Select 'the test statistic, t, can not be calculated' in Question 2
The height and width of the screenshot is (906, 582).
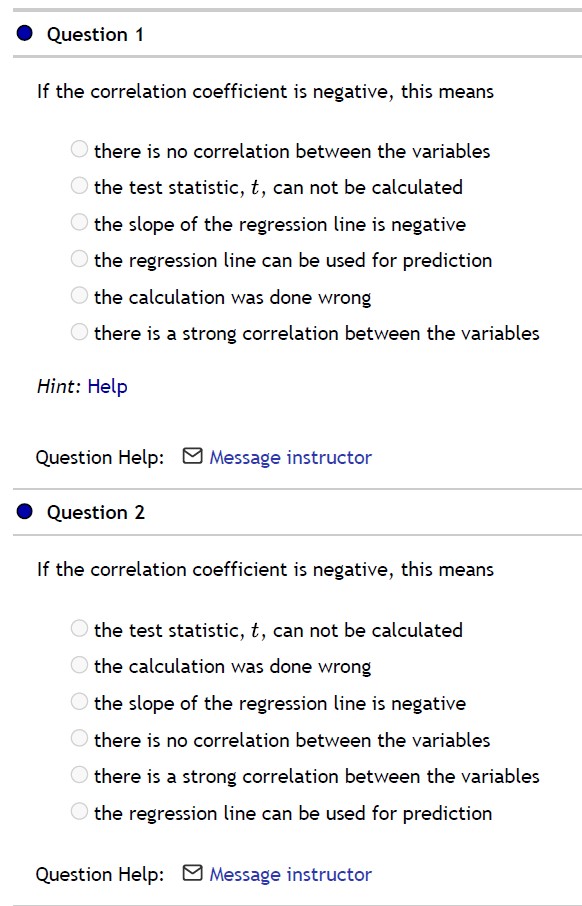pyautogui.click(x=79, y=627)
